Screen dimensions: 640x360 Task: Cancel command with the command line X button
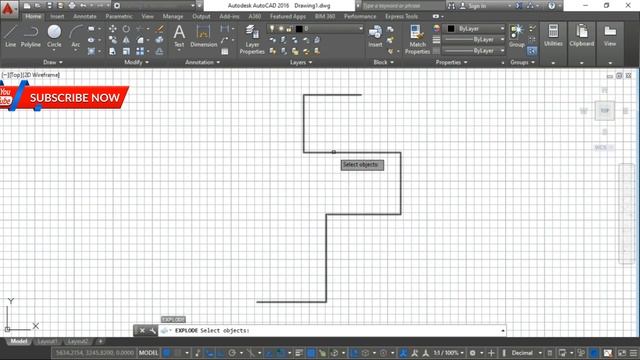[142, 331]
